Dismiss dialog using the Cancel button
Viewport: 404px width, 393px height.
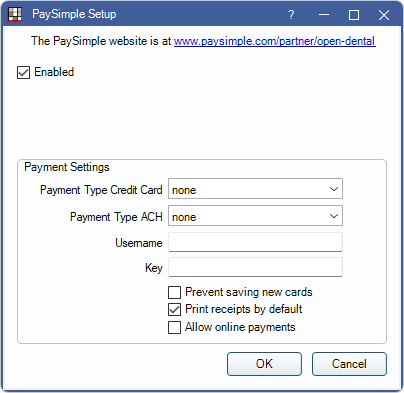[349, 364]
